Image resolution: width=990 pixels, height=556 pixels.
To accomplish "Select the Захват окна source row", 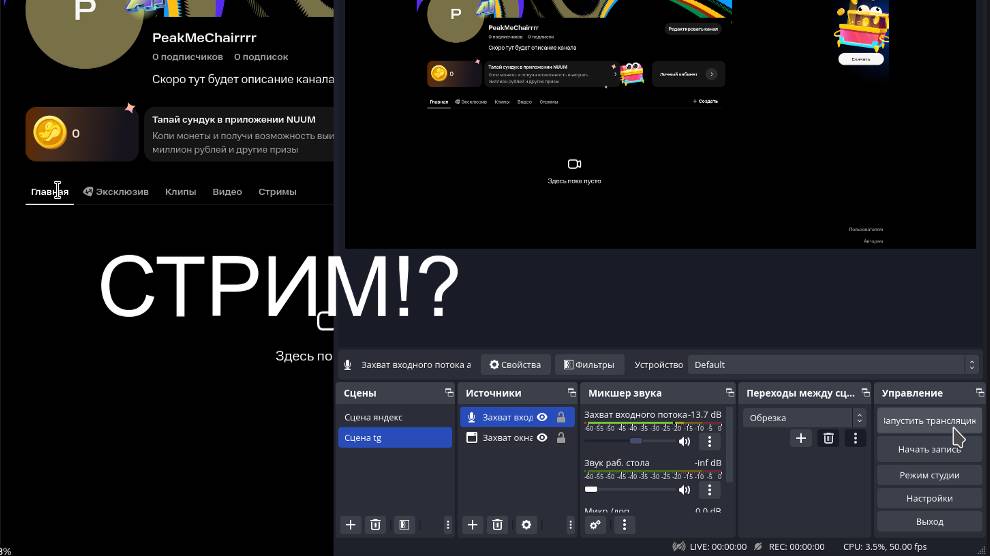I will [517, 437].
